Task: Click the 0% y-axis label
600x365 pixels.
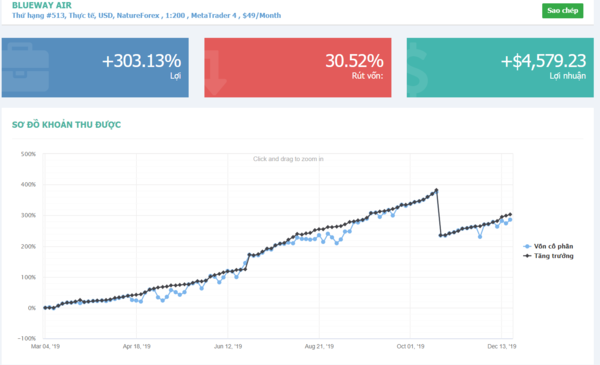Action: pos(32,308)
